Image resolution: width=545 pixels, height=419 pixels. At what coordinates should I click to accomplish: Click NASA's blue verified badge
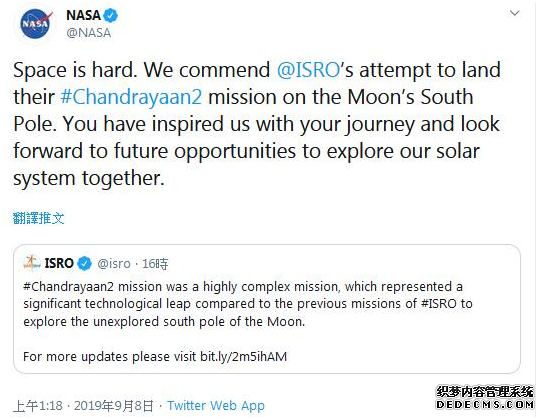111,15
